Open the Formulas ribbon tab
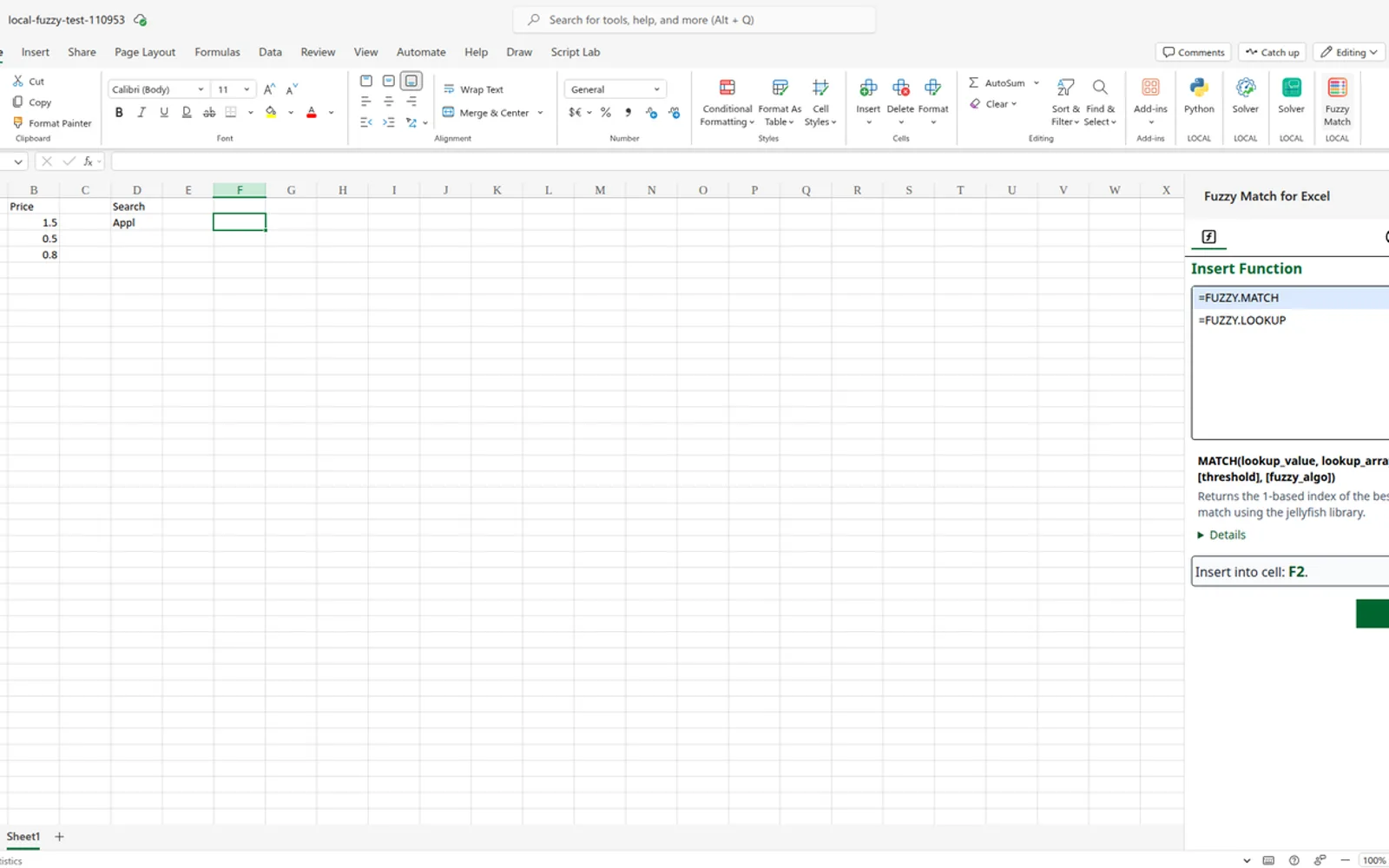Screen dimensions: 1389x868 coord(217,52)
